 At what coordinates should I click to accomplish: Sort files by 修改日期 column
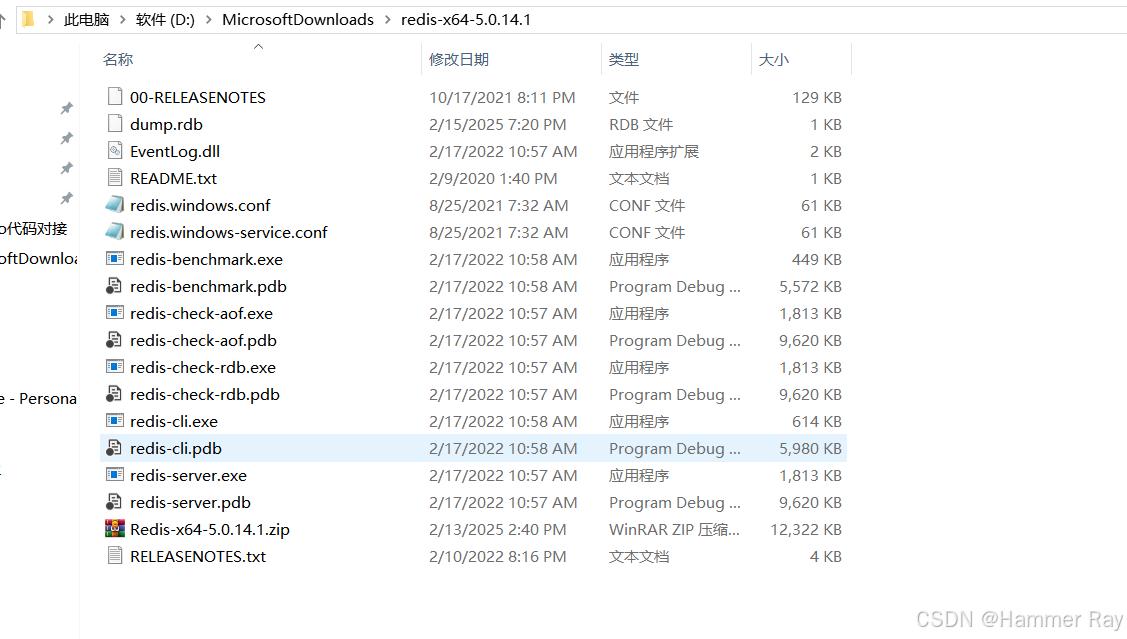click(x=459, y=60)
